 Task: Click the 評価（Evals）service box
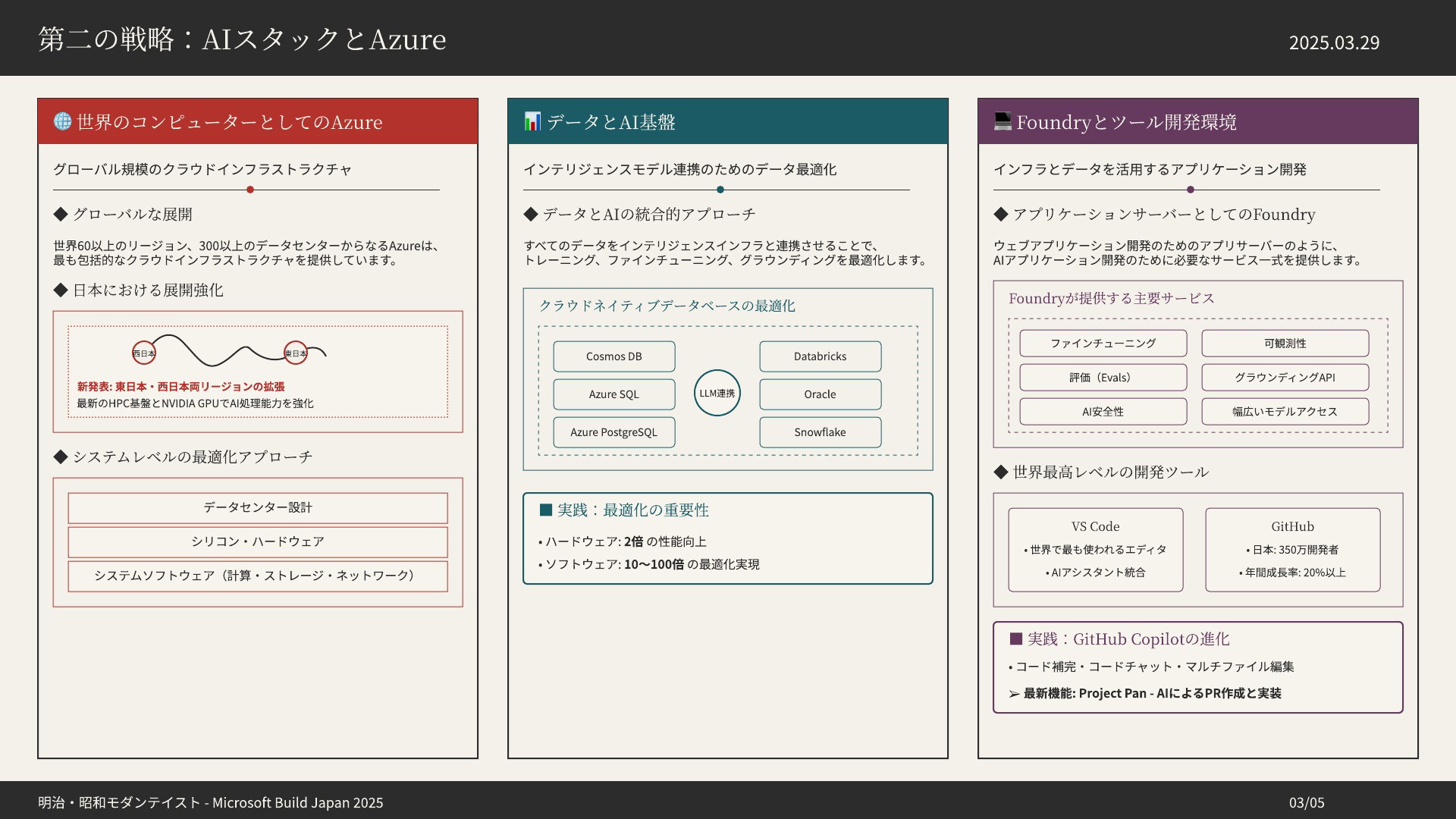click(x=1103, y=378)
